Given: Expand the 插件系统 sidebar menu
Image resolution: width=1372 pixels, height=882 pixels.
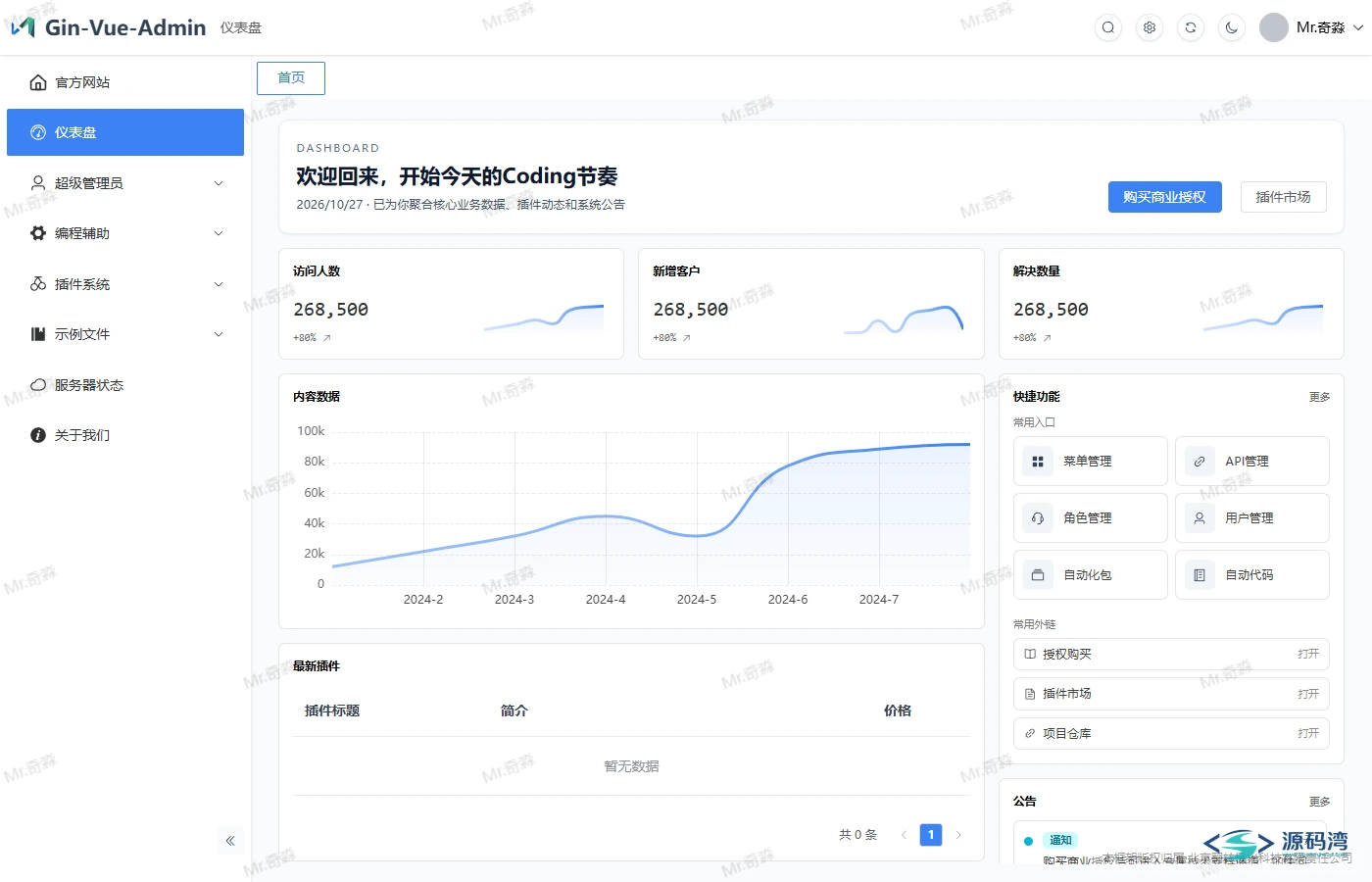Looking at the screenshot, I should (x=125, y=284).
